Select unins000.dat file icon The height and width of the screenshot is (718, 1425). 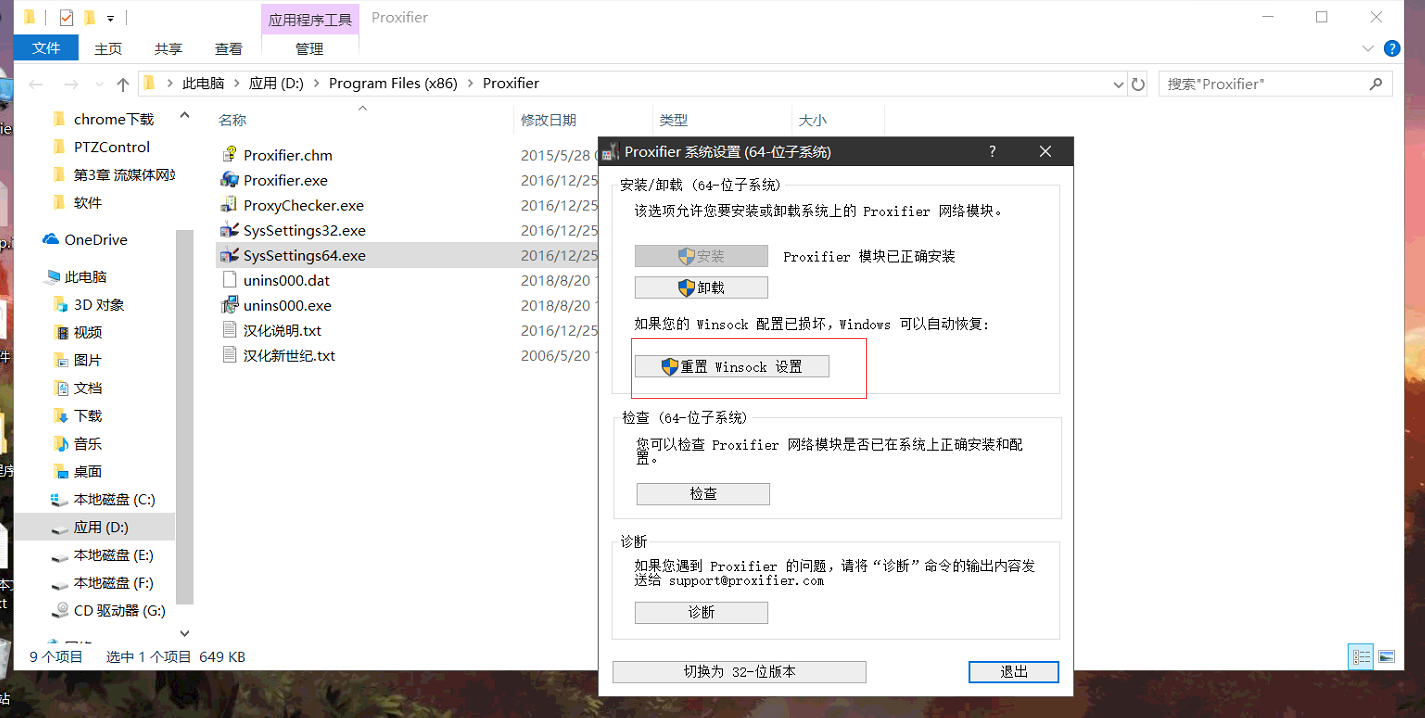(229, 280)
